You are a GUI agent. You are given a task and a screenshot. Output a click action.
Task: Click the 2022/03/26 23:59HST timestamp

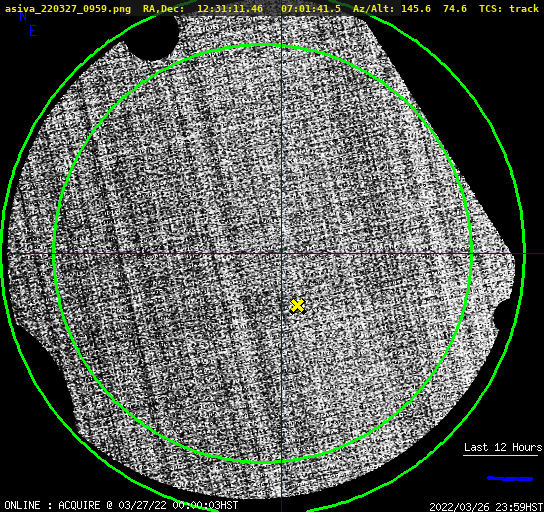486,507
